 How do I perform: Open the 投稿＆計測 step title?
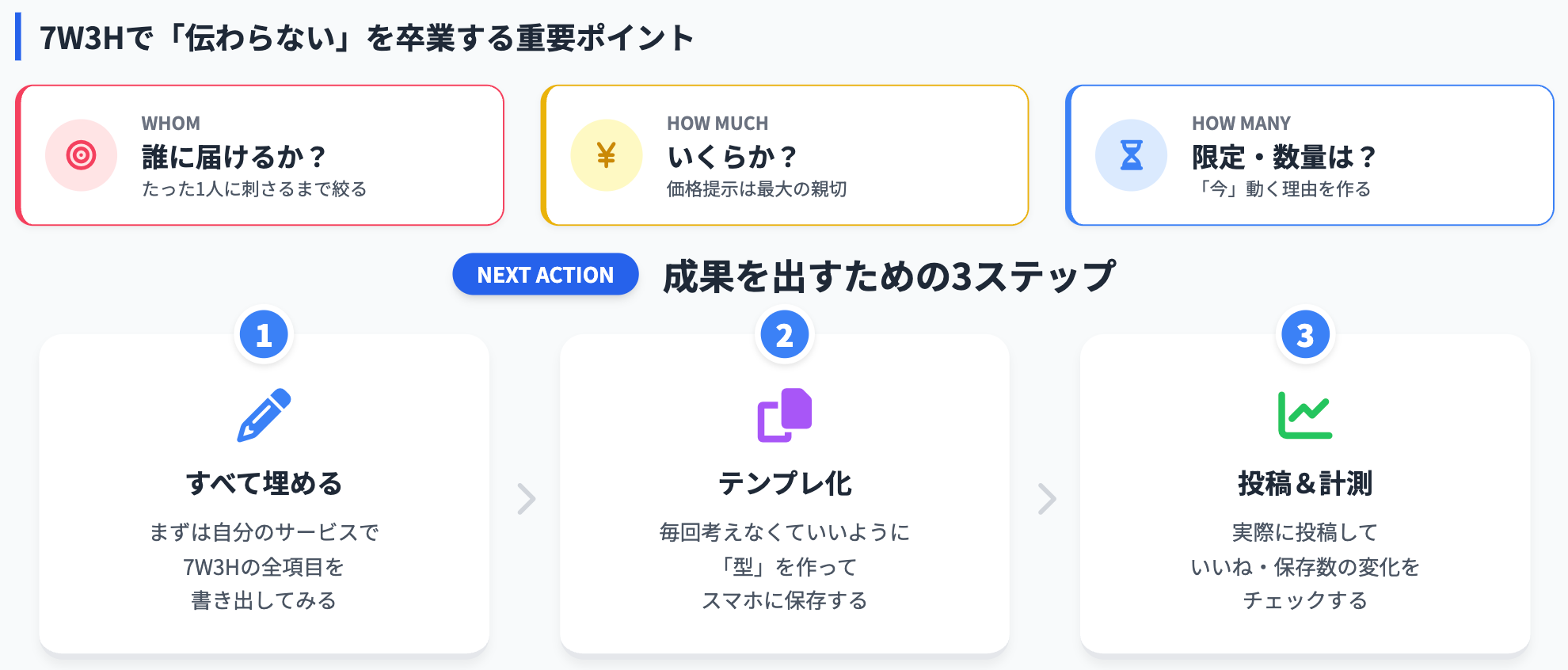tap(1304, 483)
